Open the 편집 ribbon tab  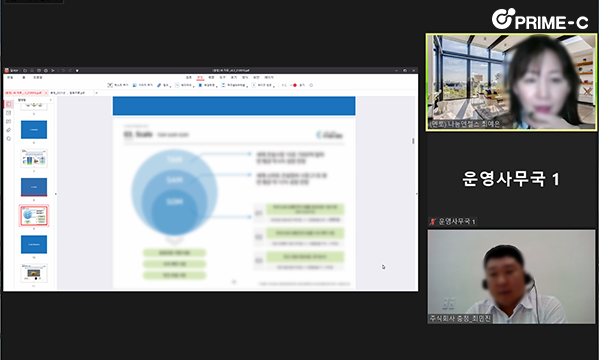coord(200,78)
